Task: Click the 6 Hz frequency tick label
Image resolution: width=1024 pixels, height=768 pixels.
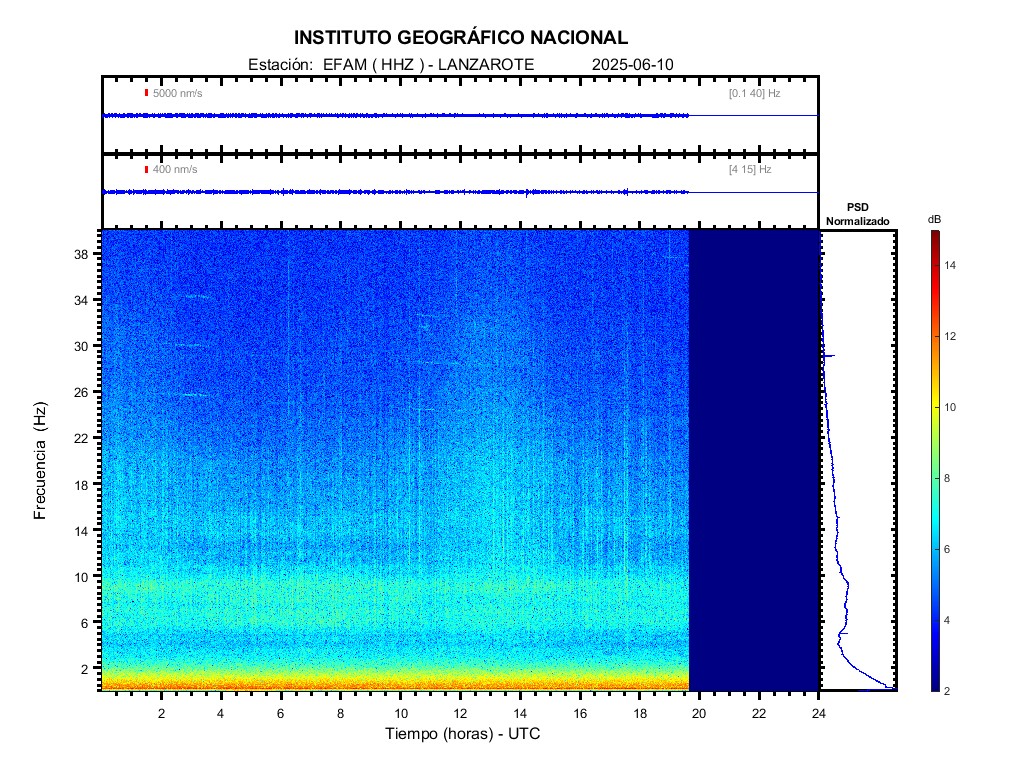Action: click(84, 624)
